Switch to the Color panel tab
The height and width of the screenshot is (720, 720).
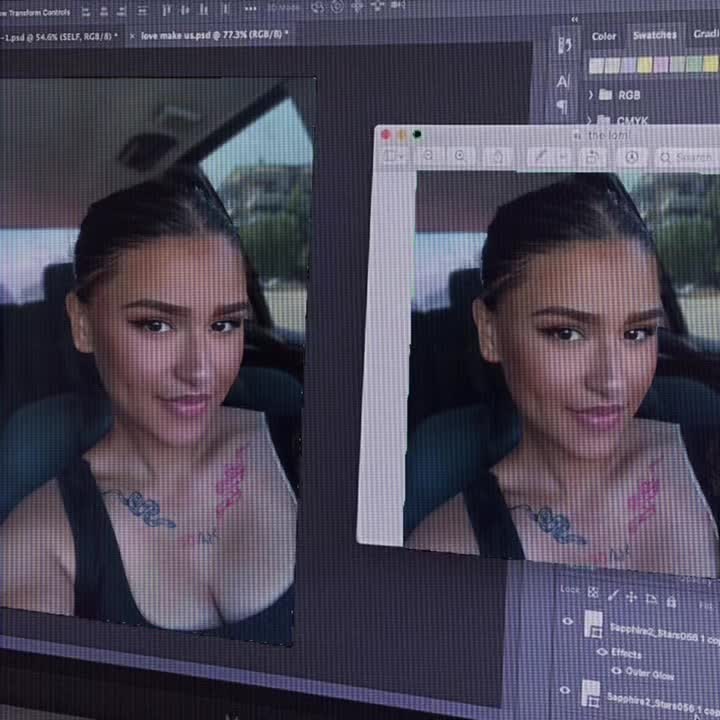(x=604, y=36)
